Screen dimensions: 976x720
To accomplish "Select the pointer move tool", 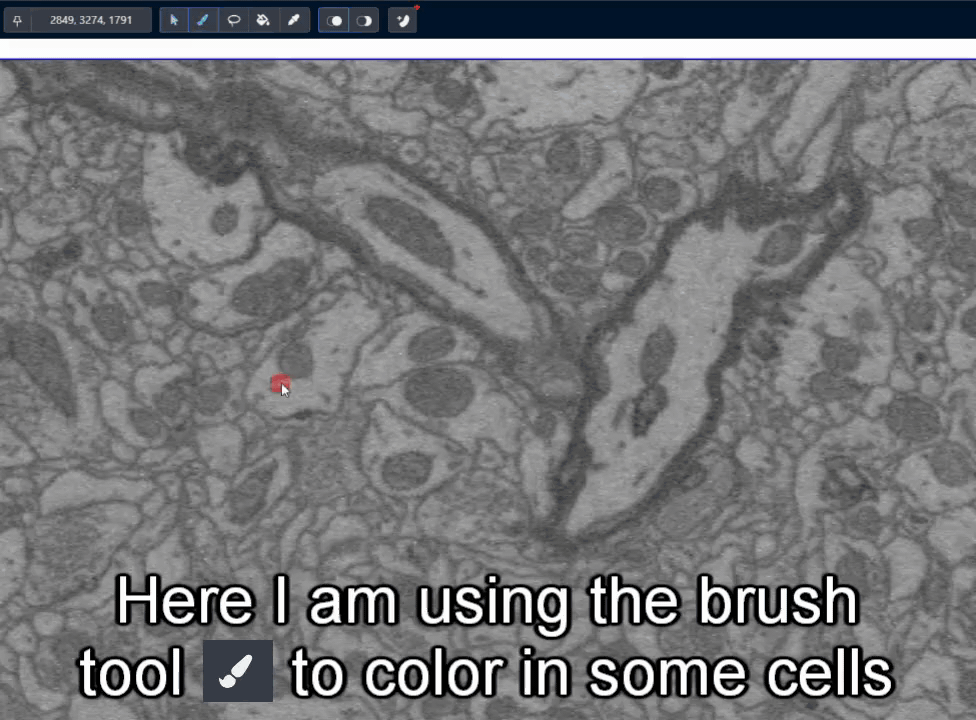I will pos(174,21).
